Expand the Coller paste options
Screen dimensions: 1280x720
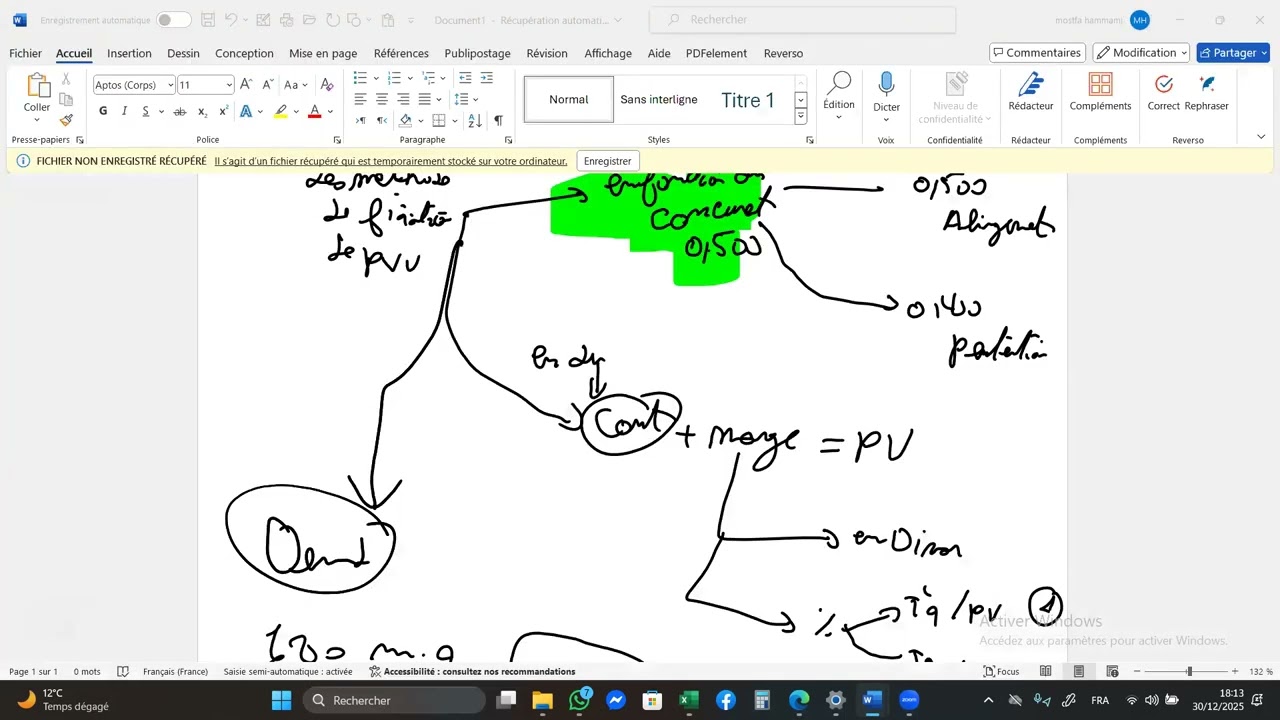click(37, 119)
